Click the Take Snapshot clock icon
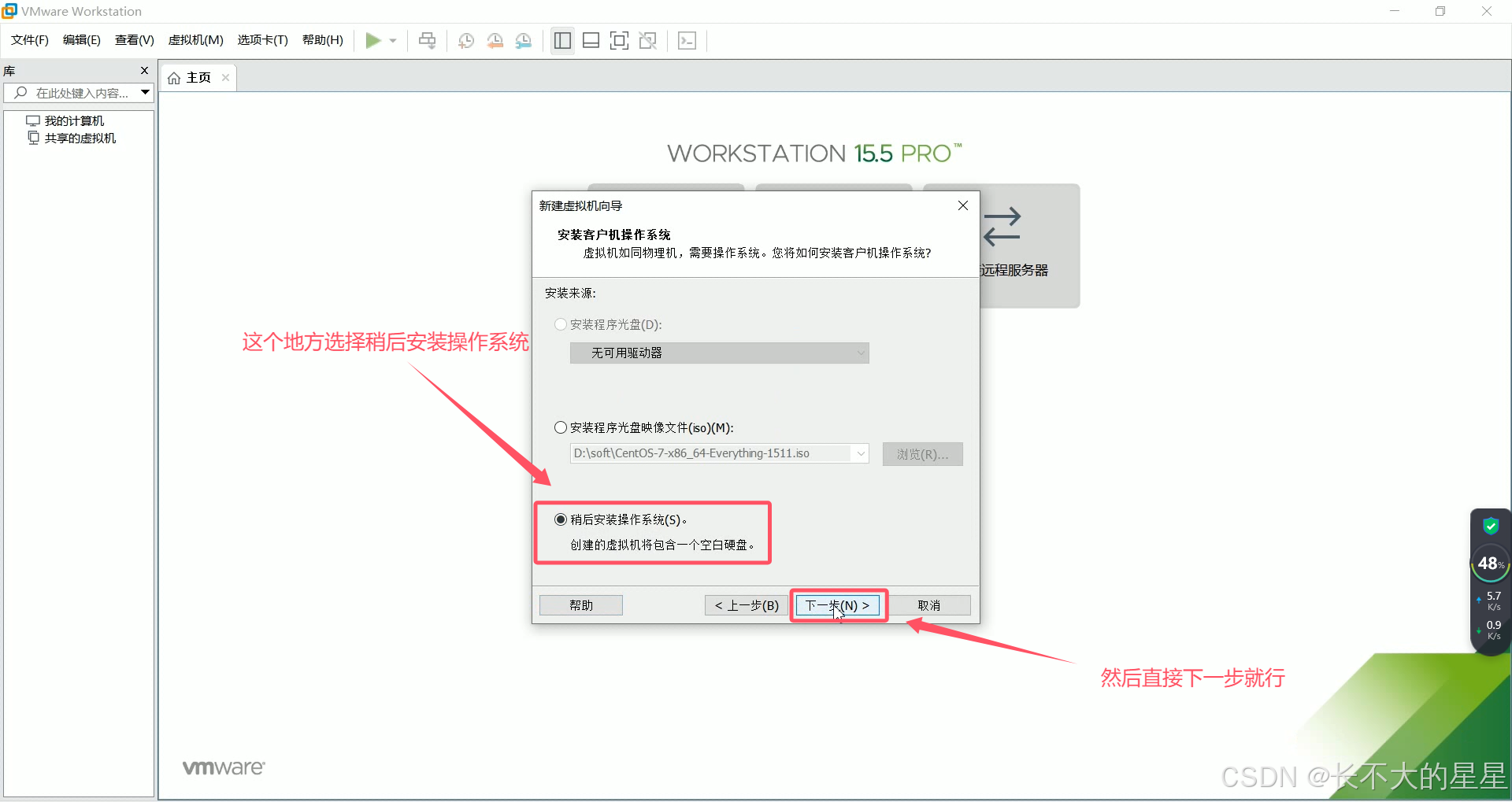The image size is (1512, 802). coord(466,41)
